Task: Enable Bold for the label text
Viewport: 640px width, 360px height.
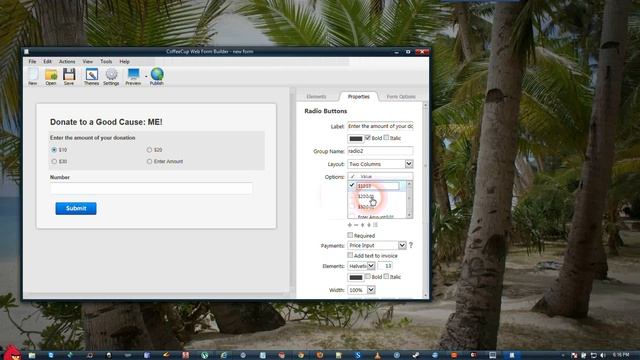Action: 368,138
